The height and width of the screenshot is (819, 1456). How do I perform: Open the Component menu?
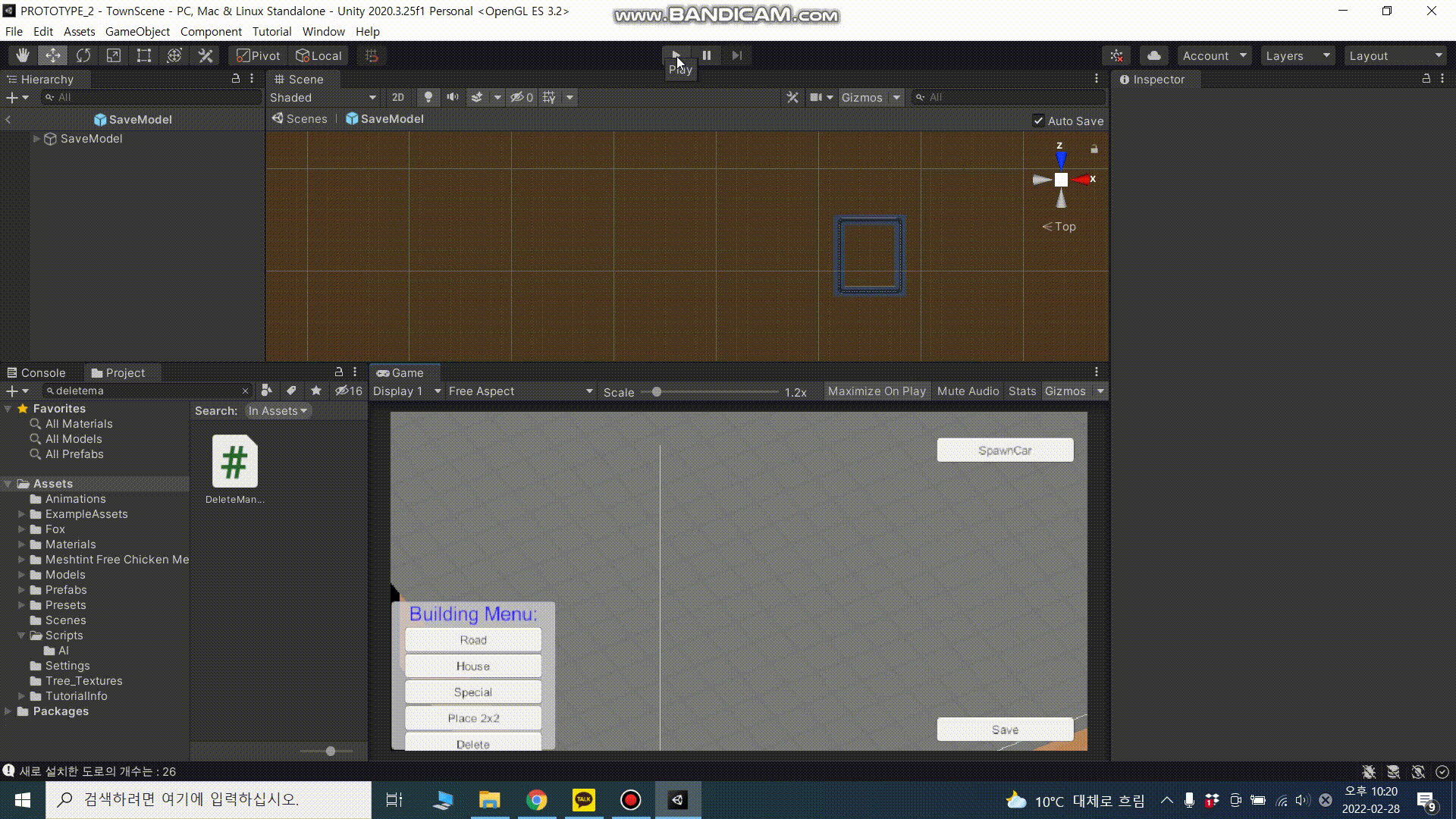click(x=211, y=32)
